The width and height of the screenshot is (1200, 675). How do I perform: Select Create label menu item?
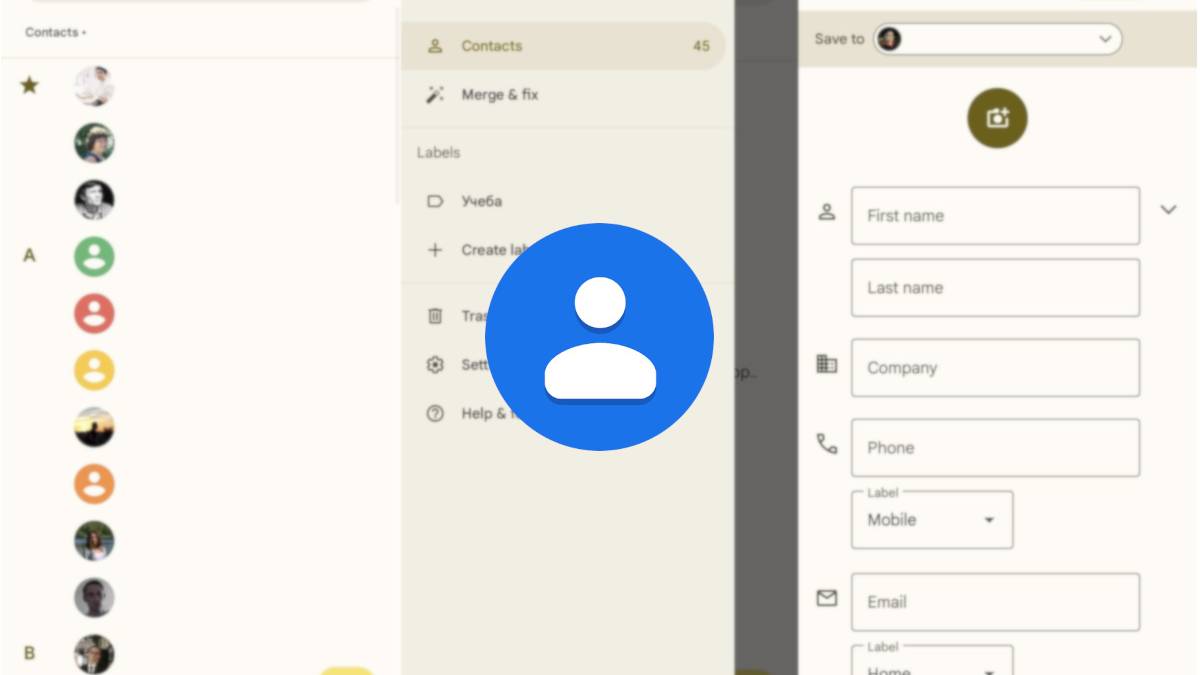(564, 250)
